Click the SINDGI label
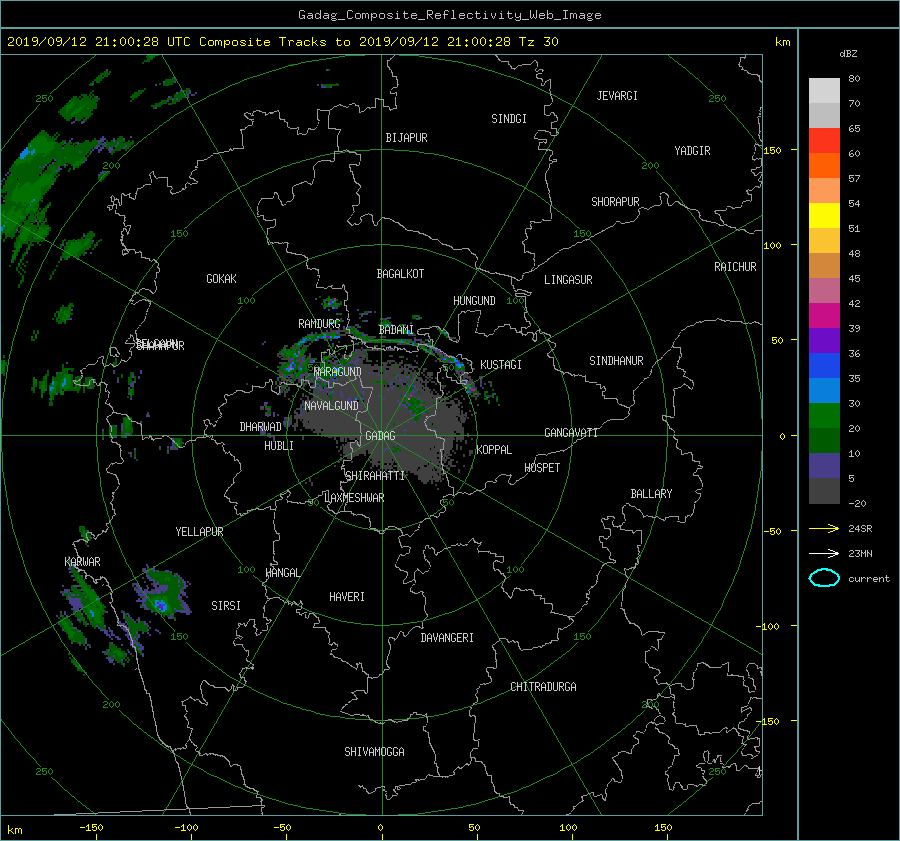Screen dimensions: 900x841 click(509, 119)
